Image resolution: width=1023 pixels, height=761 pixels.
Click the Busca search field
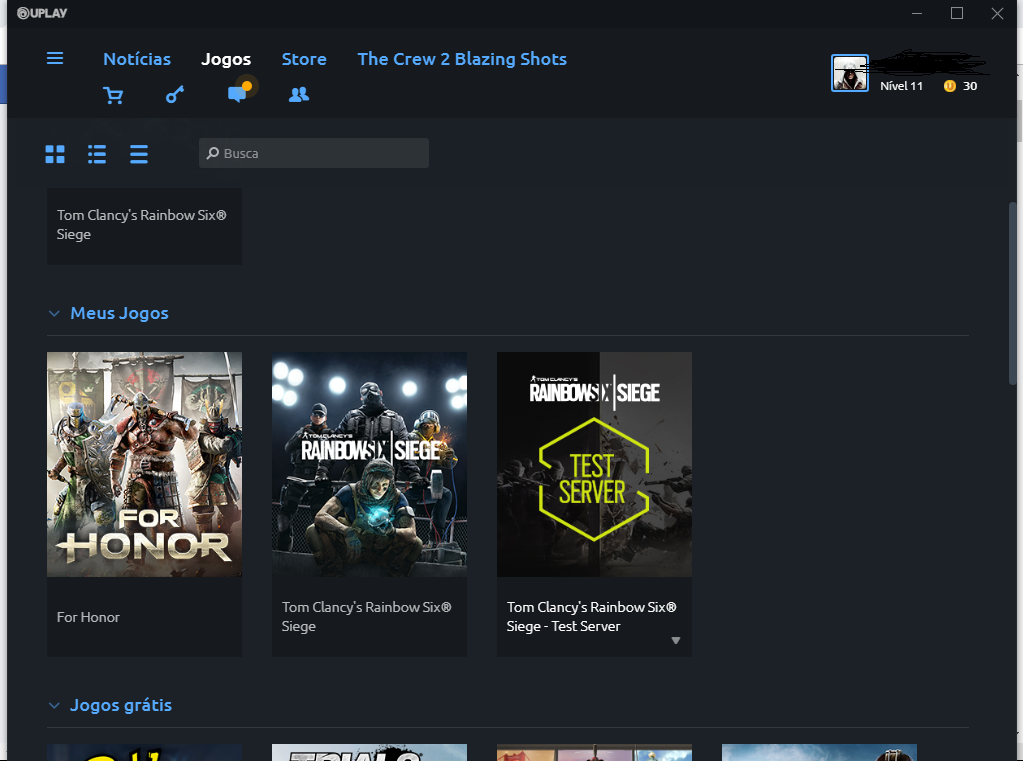point(314,153)
